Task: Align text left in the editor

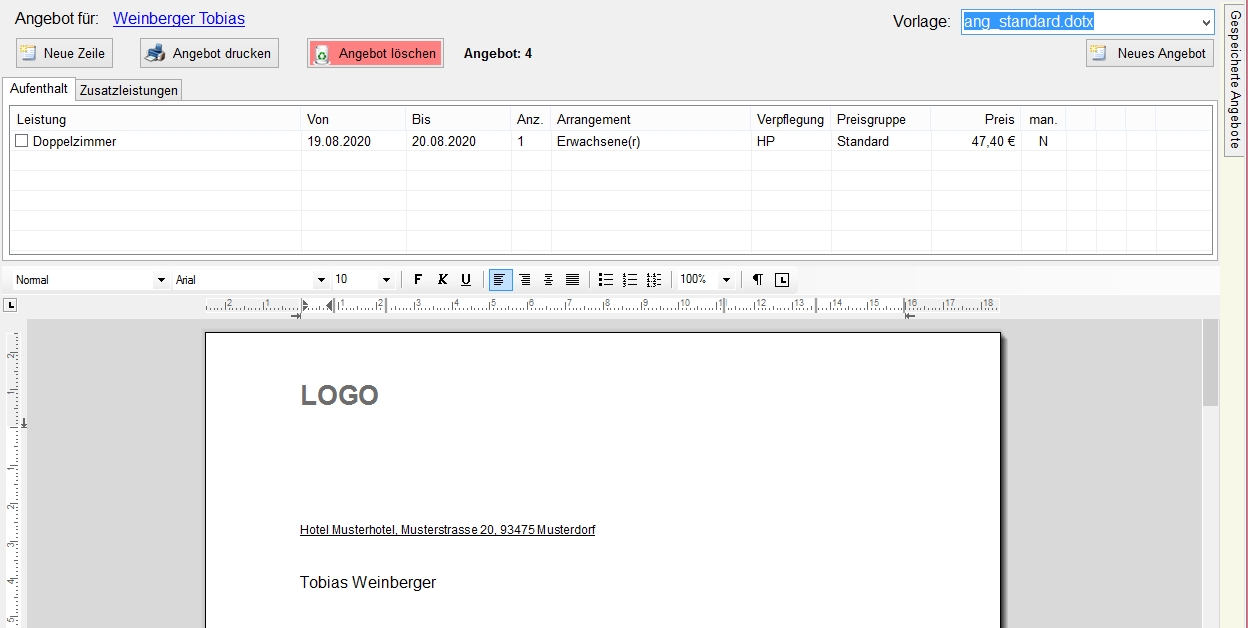Action: [x=500, y=280]
